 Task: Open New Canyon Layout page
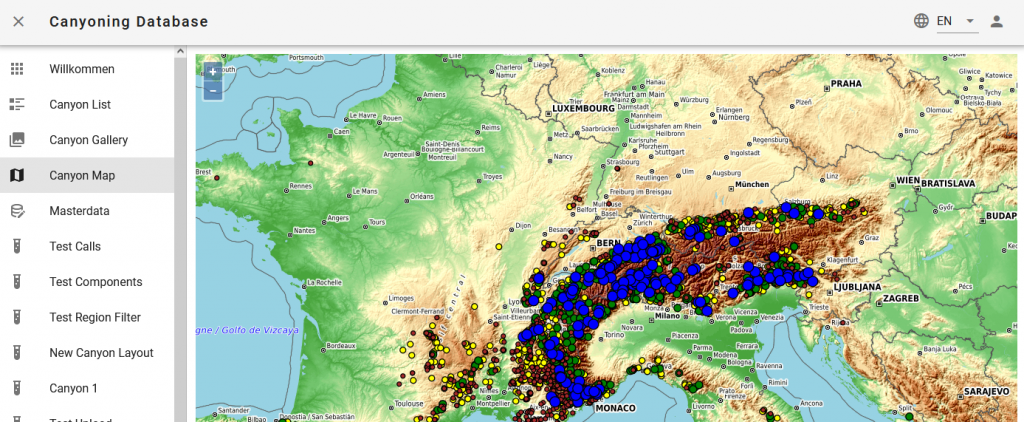coord(101,353)
